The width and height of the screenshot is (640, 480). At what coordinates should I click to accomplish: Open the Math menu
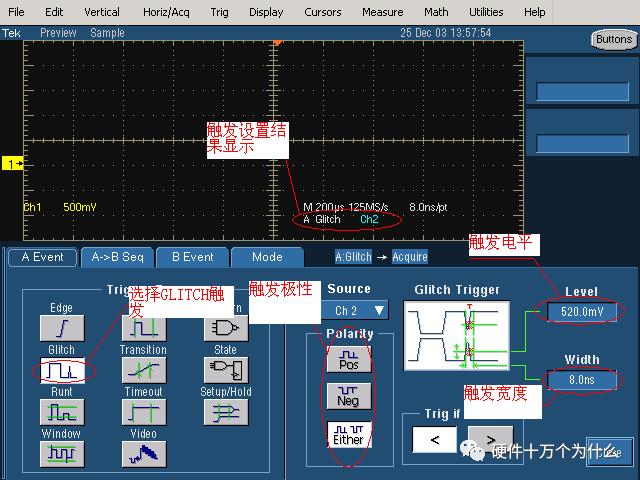coord(436,12)
